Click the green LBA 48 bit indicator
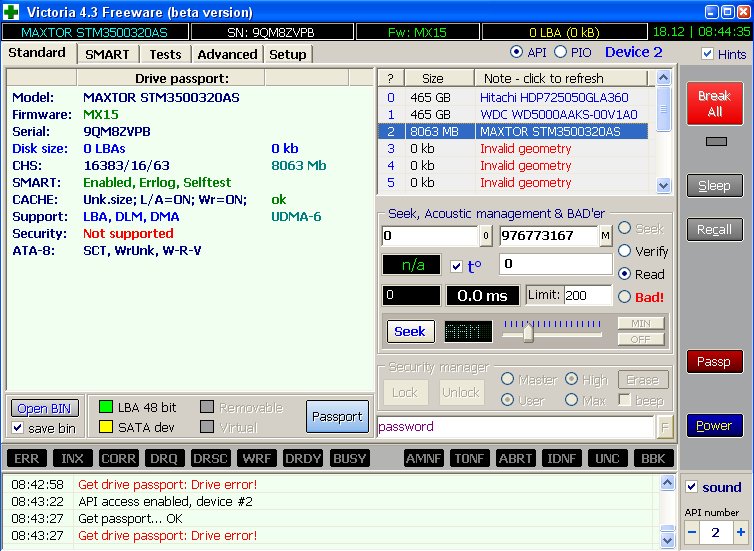 tap(105, 407)
